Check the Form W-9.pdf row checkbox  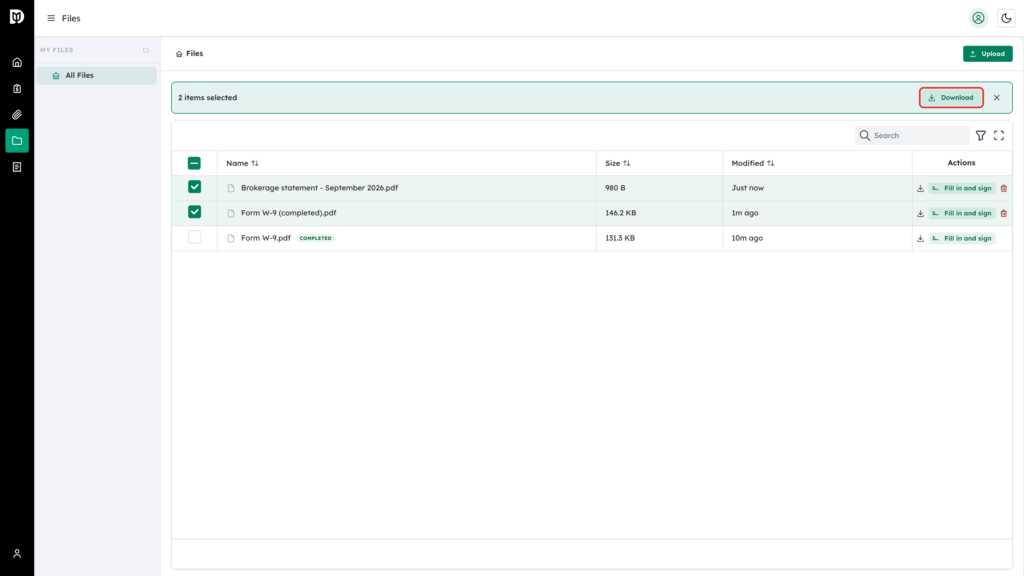click(195, 237)
